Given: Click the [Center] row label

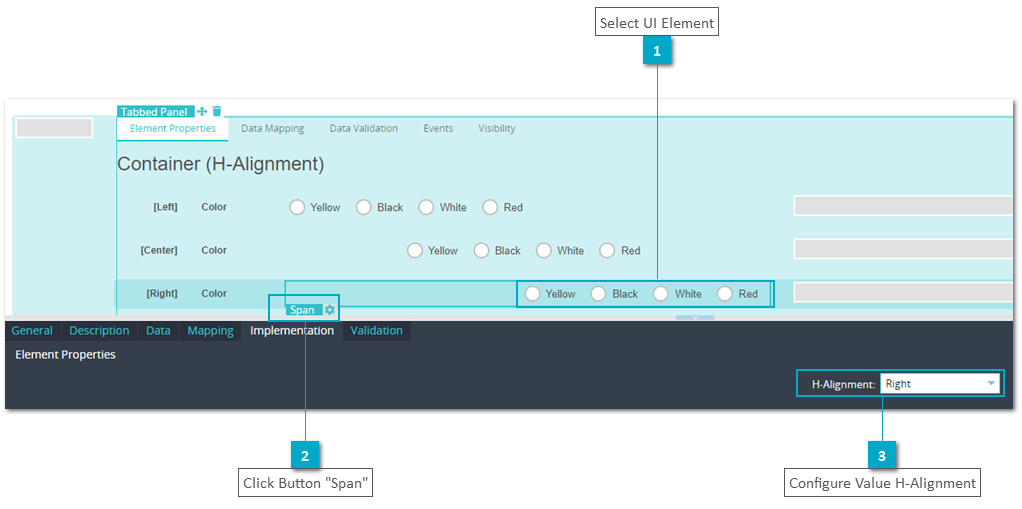Looking at the screenshot, I should [x=159, y=250].
